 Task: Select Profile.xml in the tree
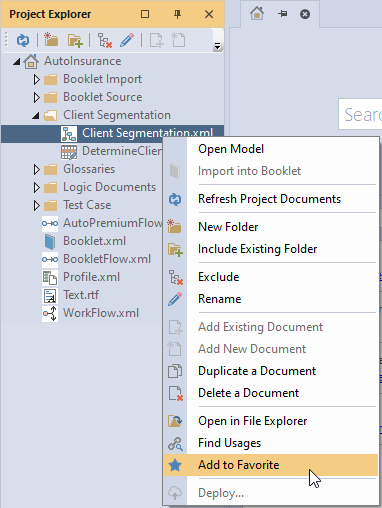[x=91, y=277]
